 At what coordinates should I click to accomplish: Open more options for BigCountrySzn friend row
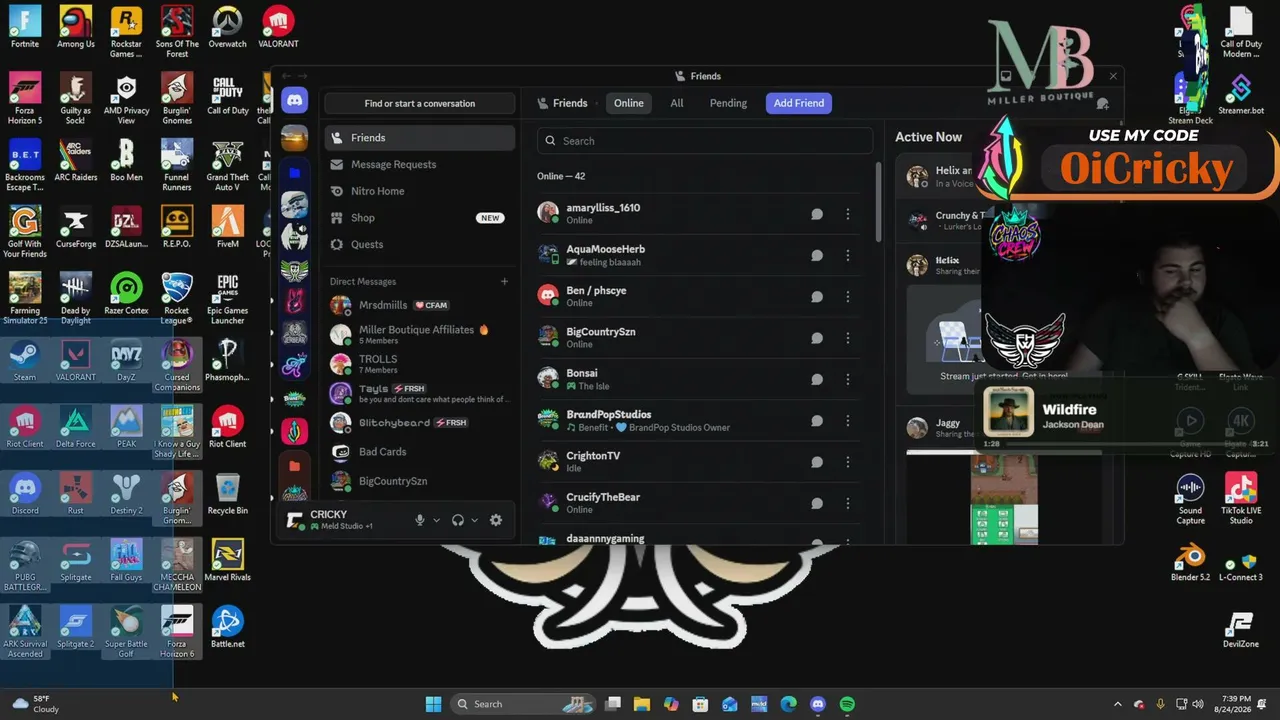[x=848, y=338]
